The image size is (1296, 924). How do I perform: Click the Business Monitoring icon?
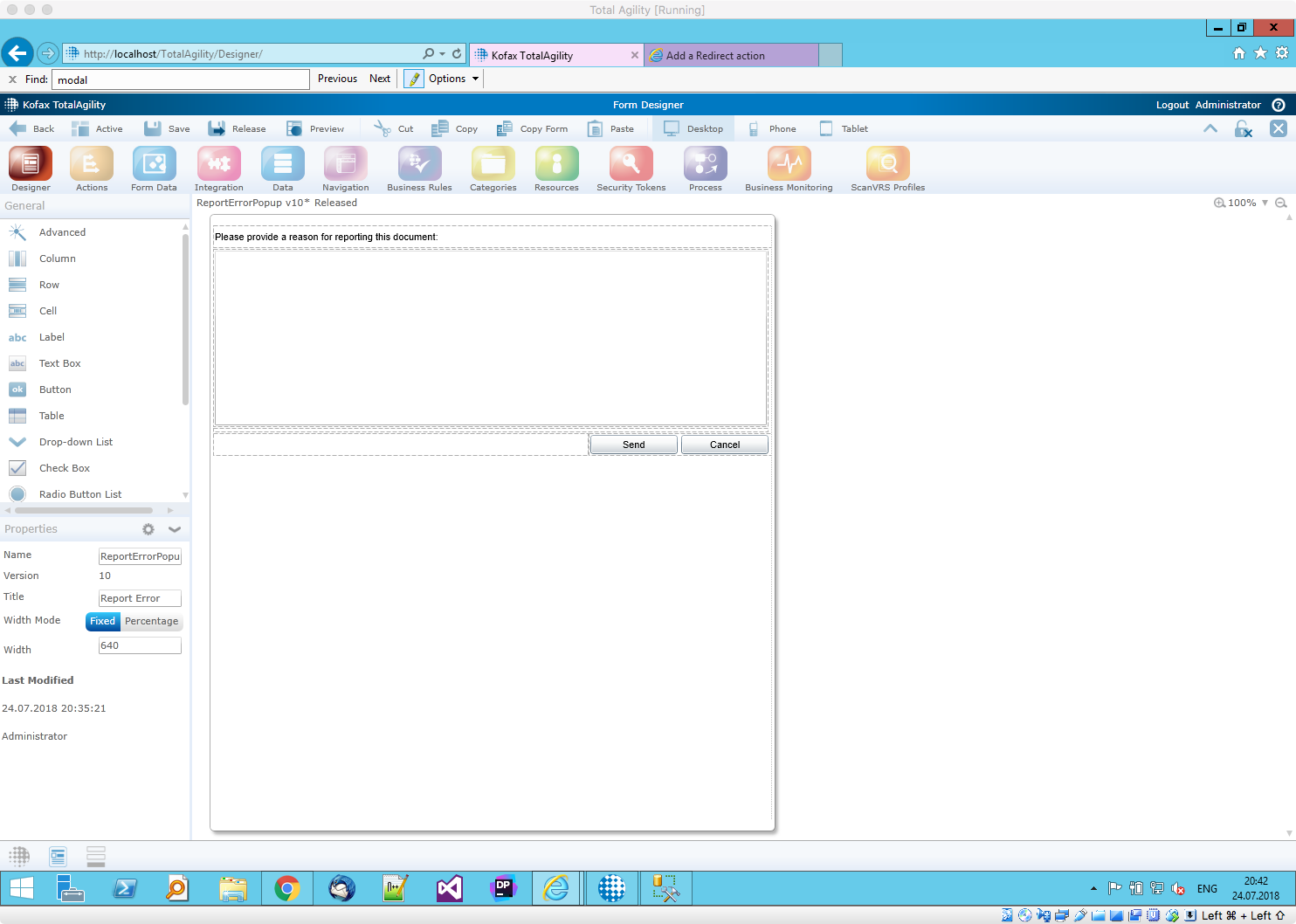(x=789, y=164)
